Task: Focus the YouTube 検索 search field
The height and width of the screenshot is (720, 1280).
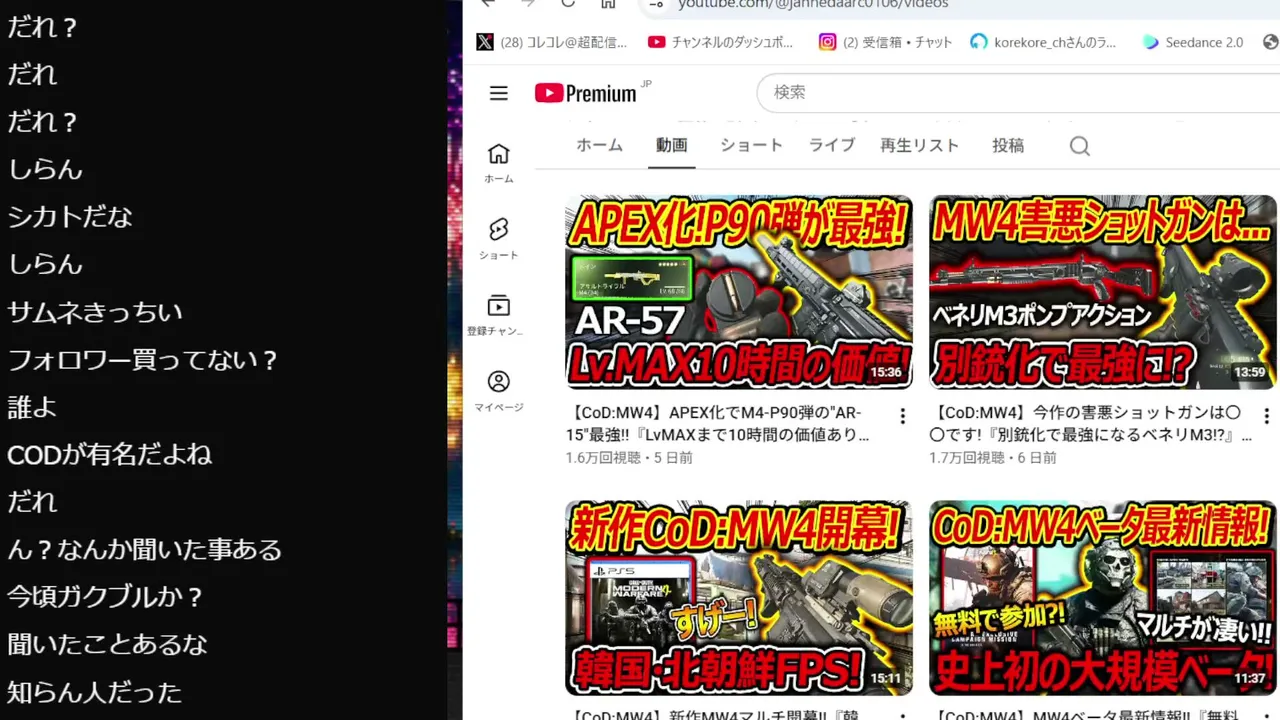Action: [1018, 92]
